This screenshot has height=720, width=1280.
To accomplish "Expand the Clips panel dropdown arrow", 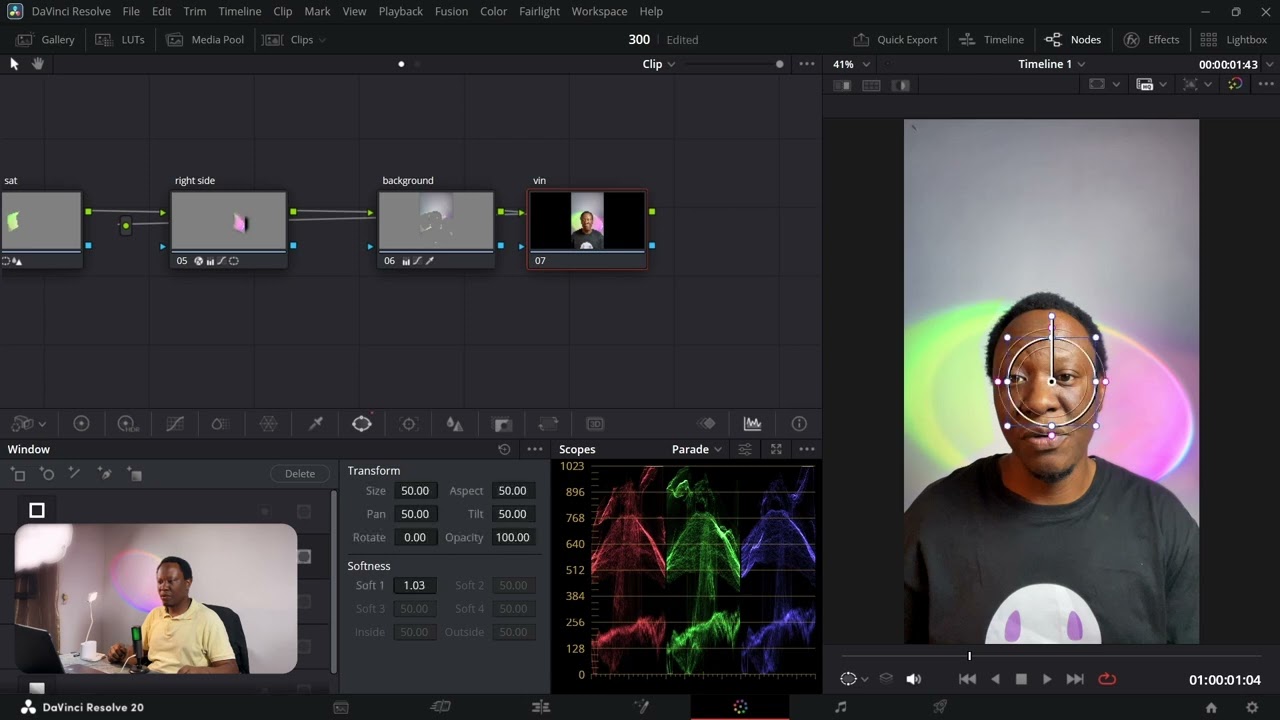I will [321, 40].
